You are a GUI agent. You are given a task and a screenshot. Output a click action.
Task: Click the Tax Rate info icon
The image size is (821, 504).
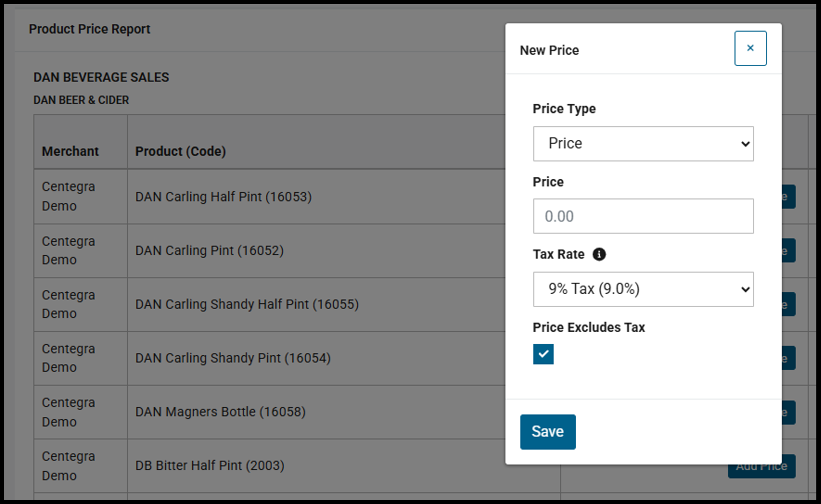click(599, 254)
